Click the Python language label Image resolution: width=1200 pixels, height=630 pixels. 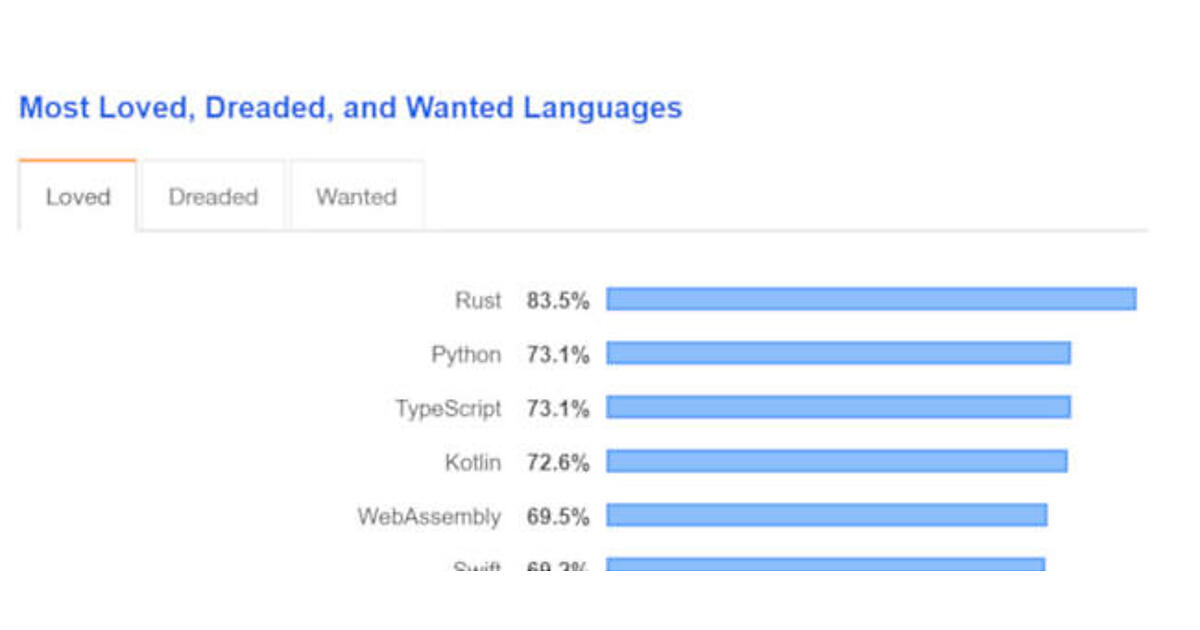[x=466, y=354]
